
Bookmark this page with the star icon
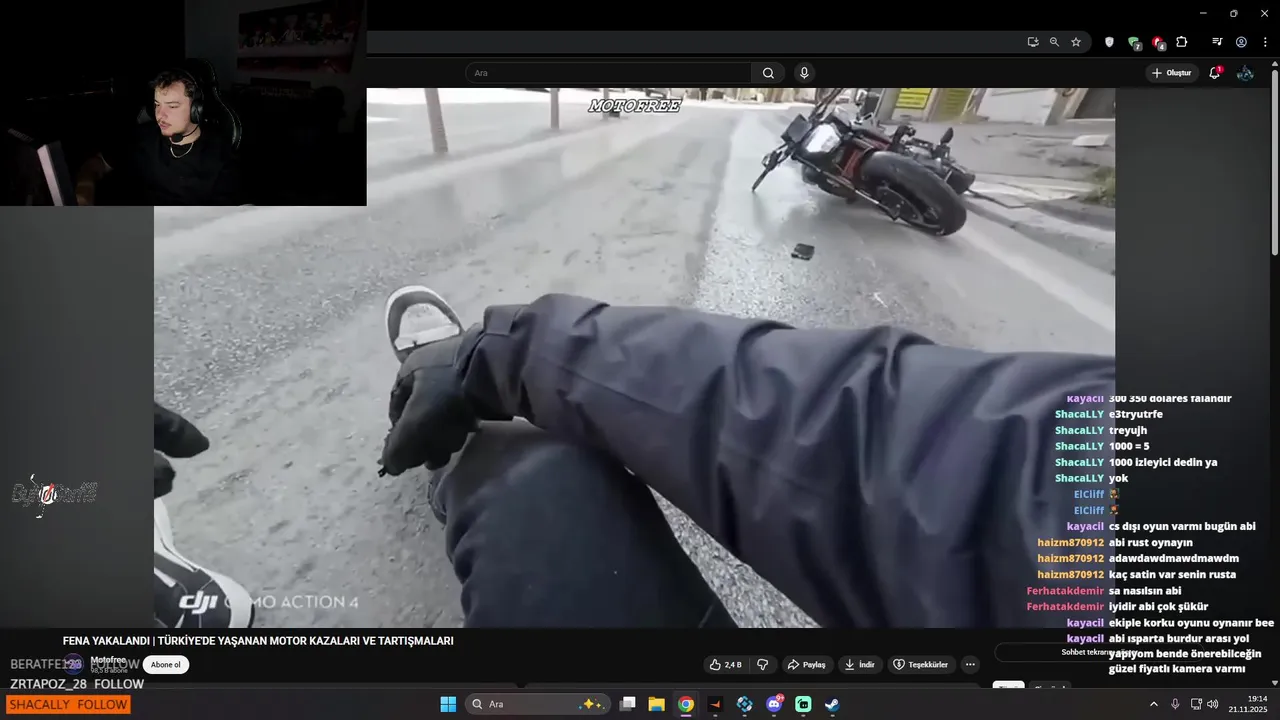(x=1076, y=42)
